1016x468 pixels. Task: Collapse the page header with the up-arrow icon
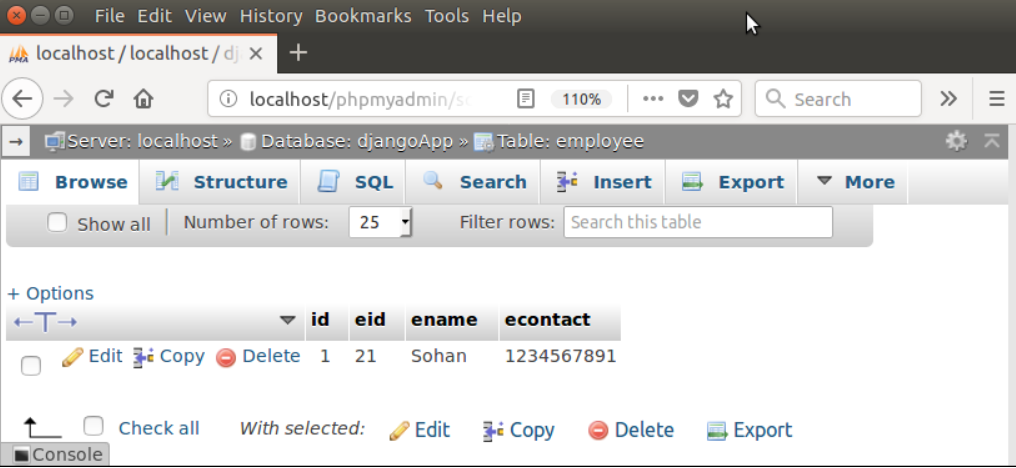(x=992, y=141)
